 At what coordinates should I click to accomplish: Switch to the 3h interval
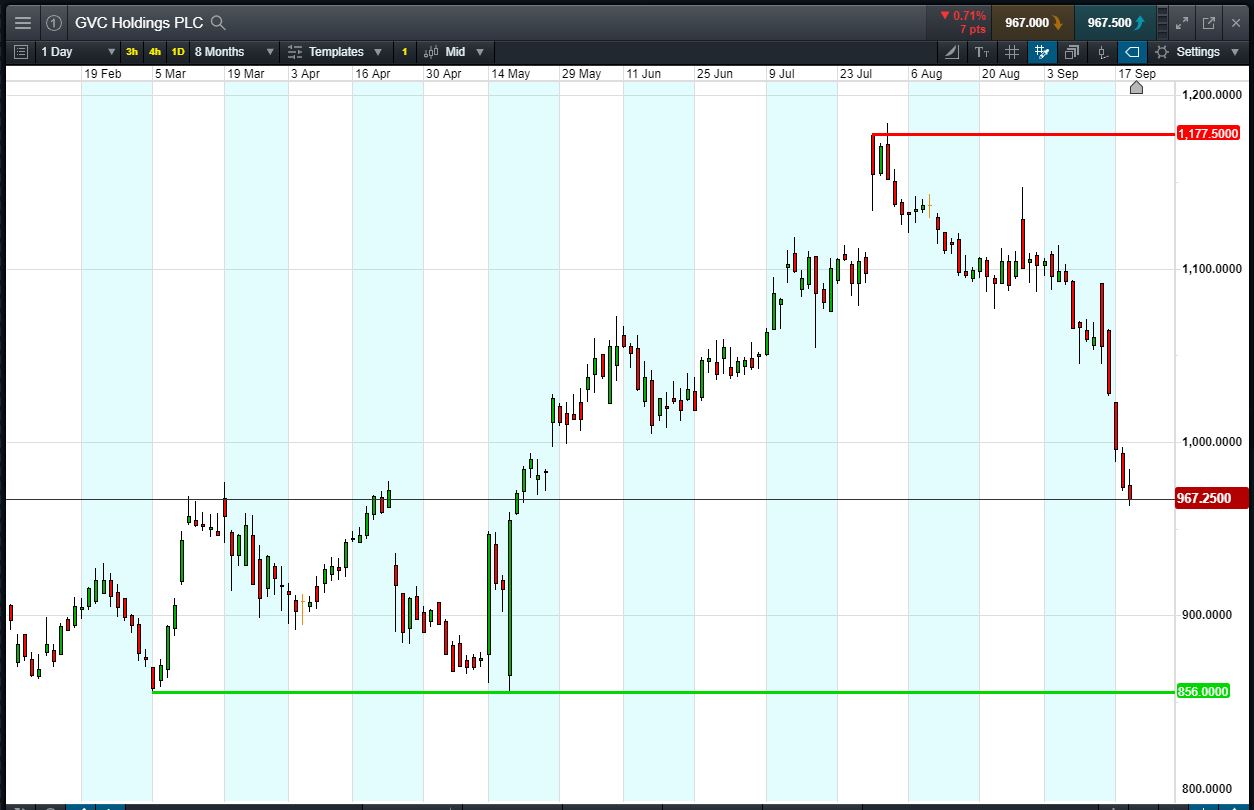(x=132, y=52)
